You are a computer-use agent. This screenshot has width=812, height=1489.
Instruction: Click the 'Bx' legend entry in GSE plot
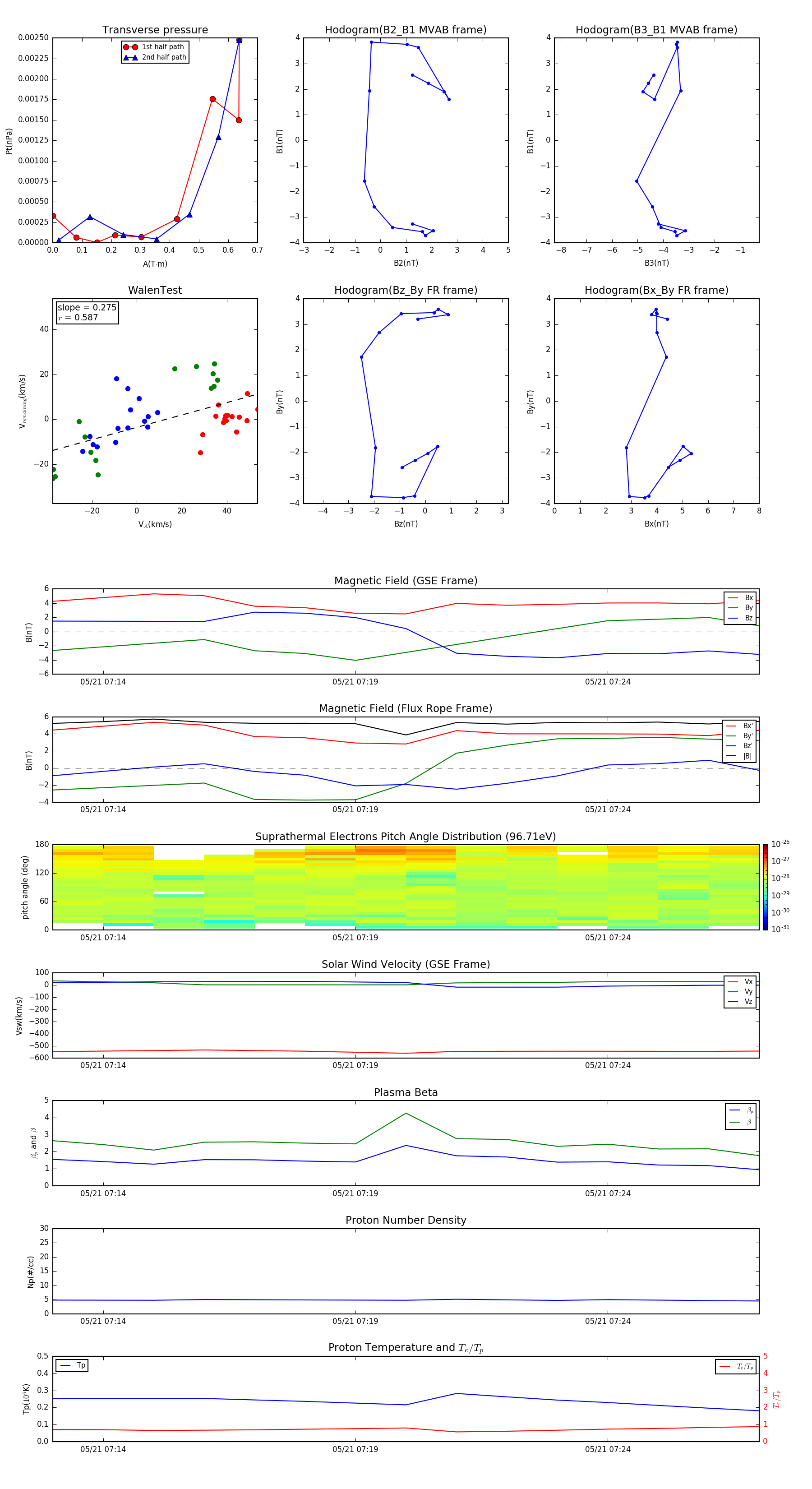(x=740, y=598)
